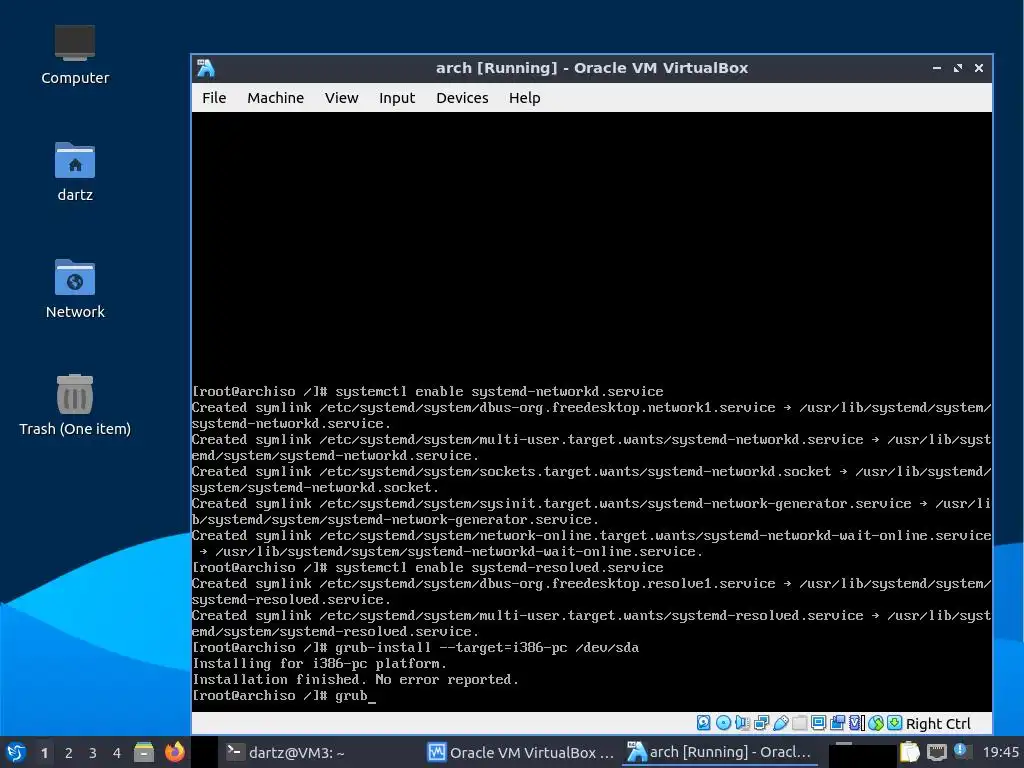This screenshot has width=1024, height=768.
Task: Click the network connection tray icon
Action: [936, 752]
